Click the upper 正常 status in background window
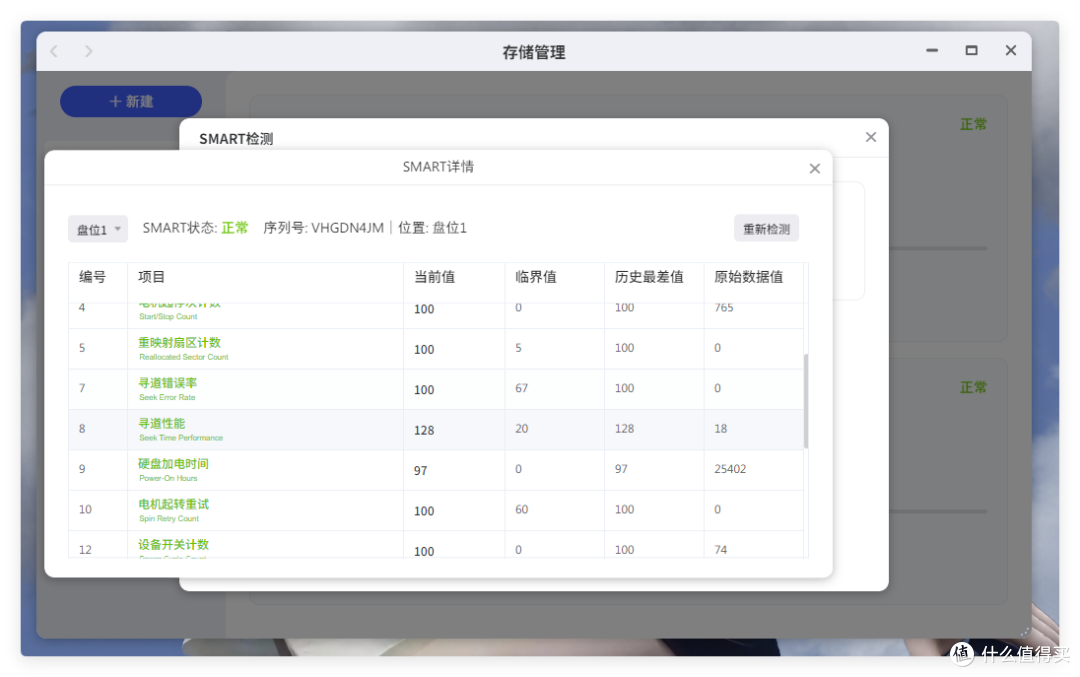 (973, 124)
